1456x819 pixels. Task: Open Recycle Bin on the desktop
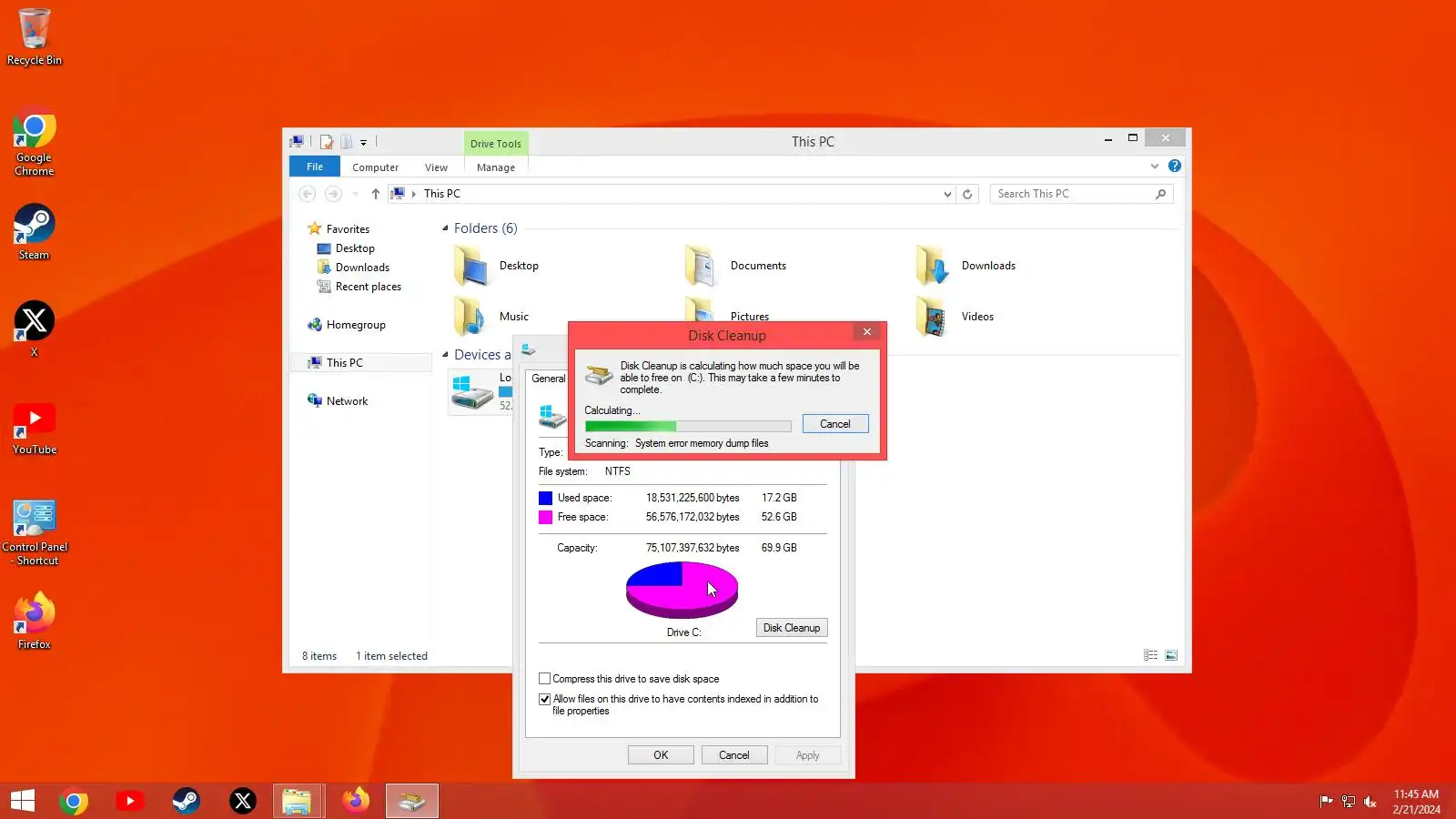coord(35,37)
